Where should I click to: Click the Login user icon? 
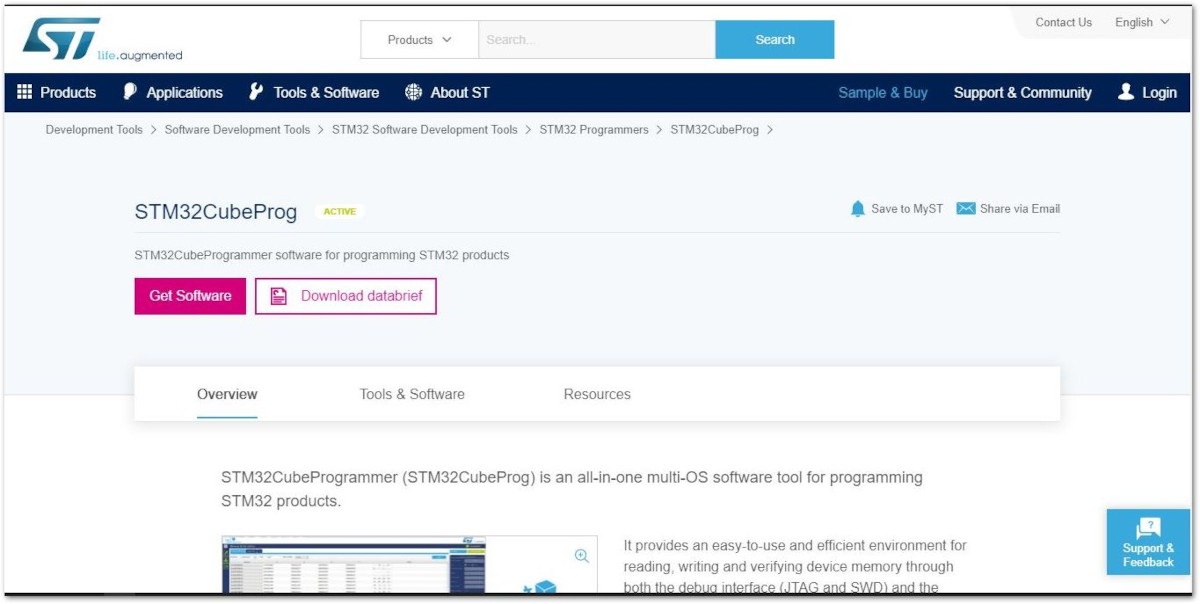tap(1126, 92)
